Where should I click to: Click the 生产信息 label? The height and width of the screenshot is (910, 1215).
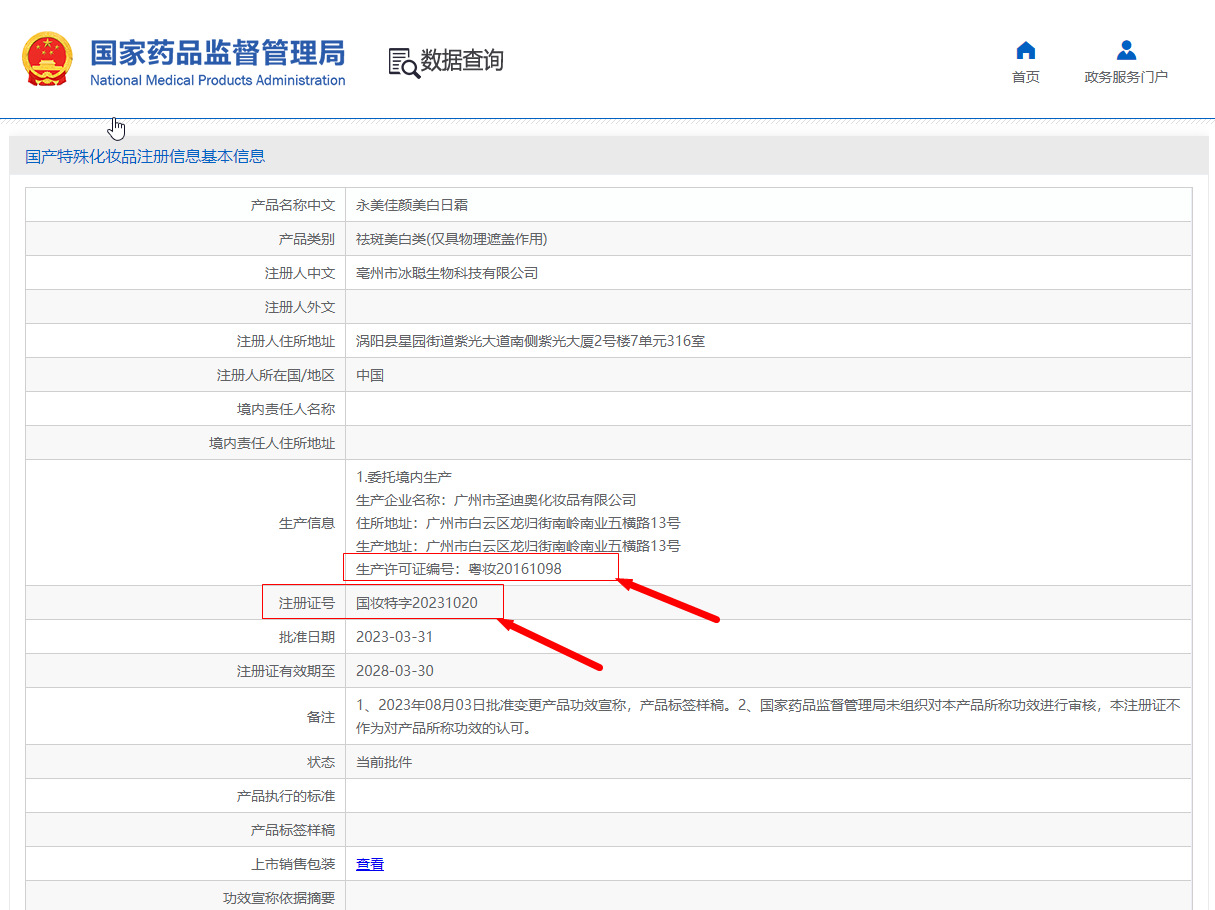pyautogui.click(x=306, y=523)
